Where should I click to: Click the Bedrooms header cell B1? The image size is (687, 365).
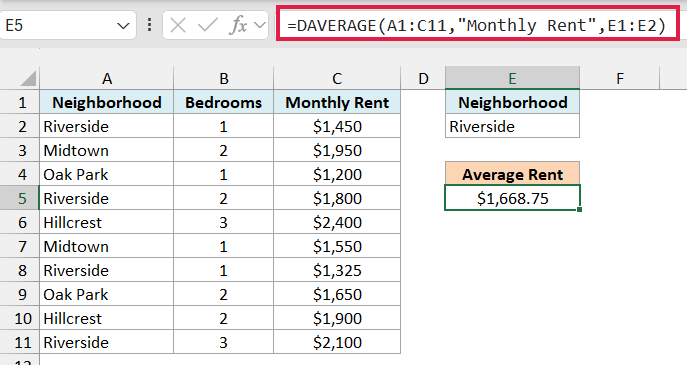pyautogui.click(x=223, y=103)
